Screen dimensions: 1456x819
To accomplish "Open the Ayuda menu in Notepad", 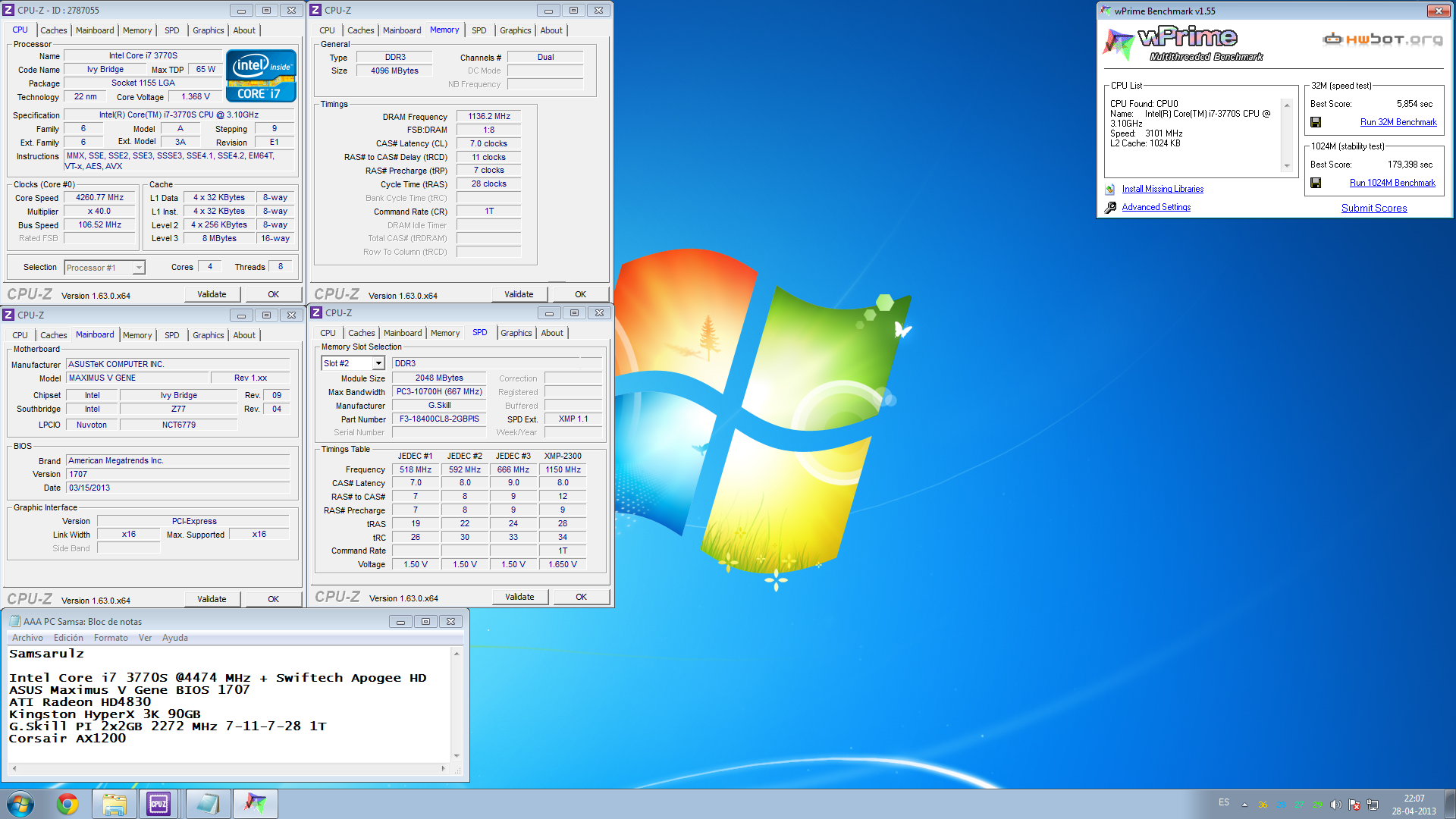I will point(174,638).
